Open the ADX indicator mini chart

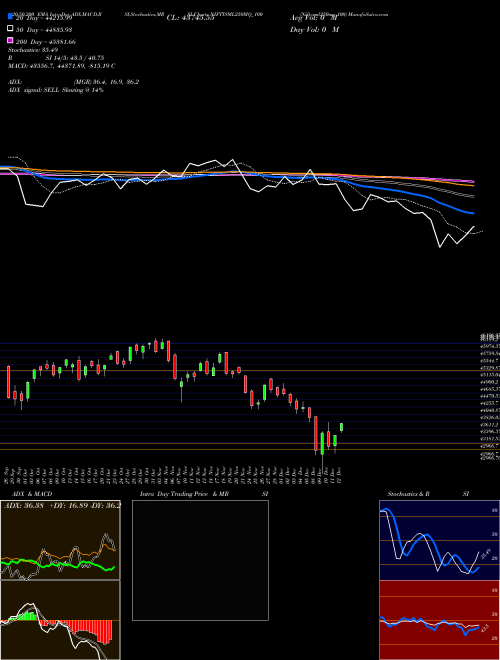(60, 540)
